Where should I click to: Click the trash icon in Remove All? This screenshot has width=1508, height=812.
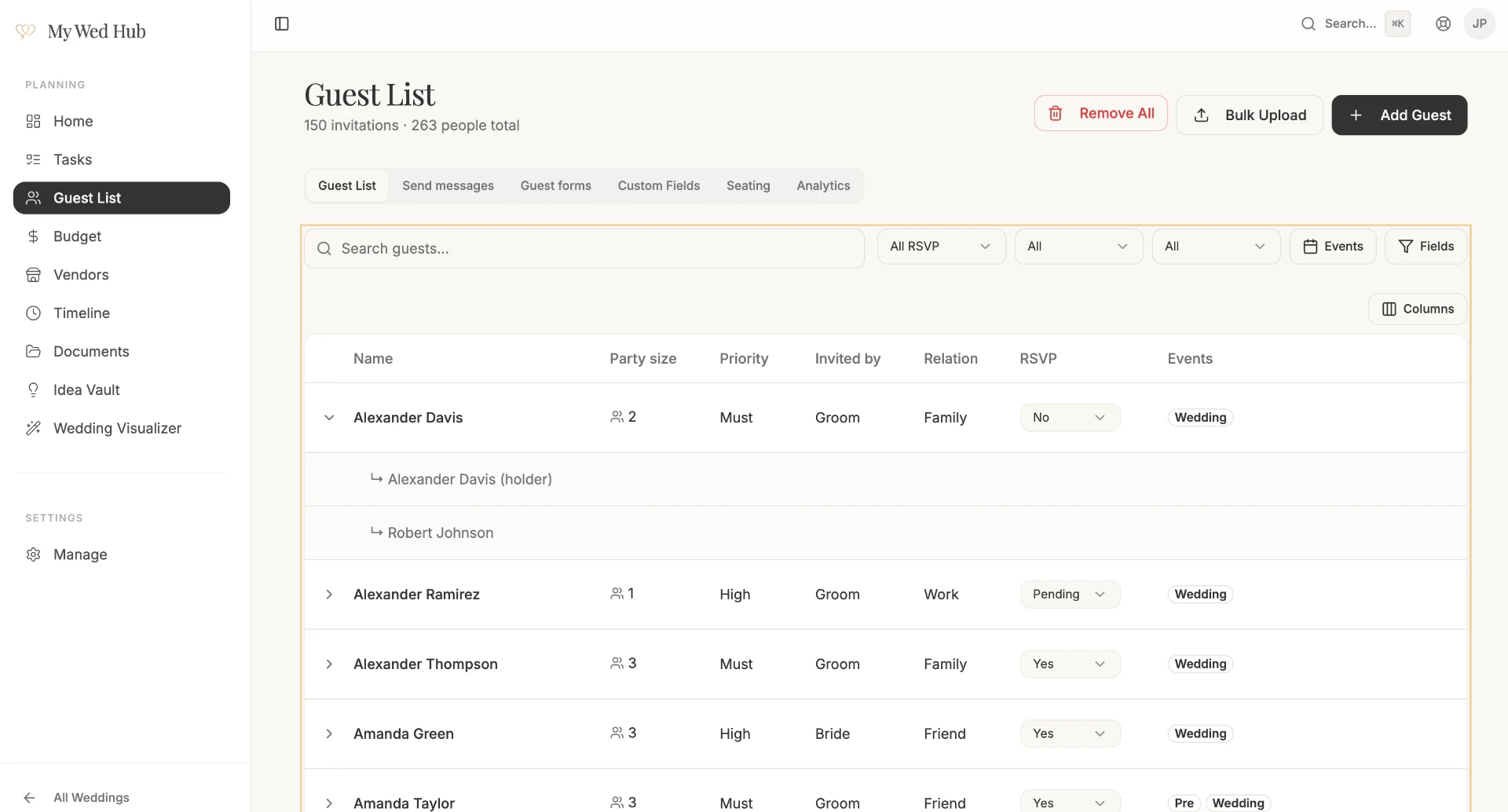pyautogui.click(x=1056, y=114)
